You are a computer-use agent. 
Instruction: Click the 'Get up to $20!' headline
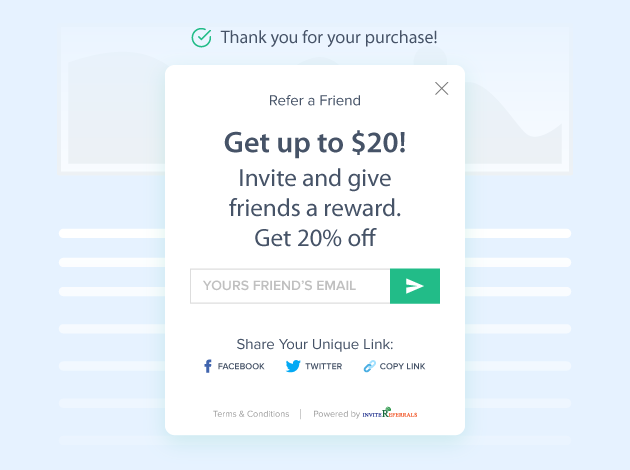click(x=315, y=143)
